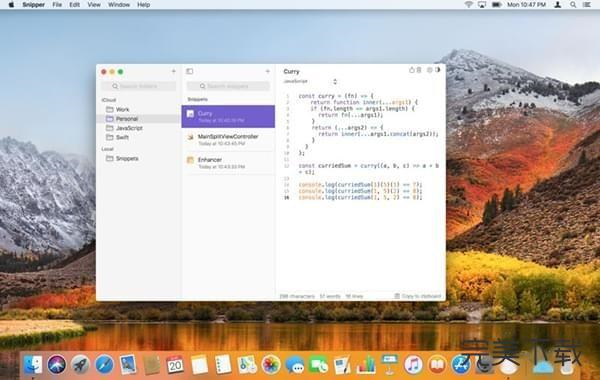Click the Curry title in the editor
The height and width of the screenshot is (380, 600).
tap(291, 72)
